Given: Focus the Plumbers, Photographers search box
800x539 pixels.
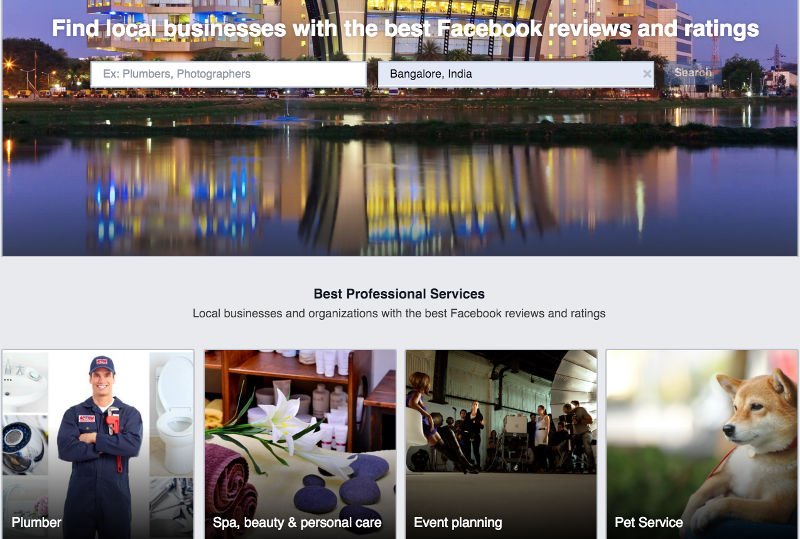Looking at the screenshot, I should click(229, 74).
